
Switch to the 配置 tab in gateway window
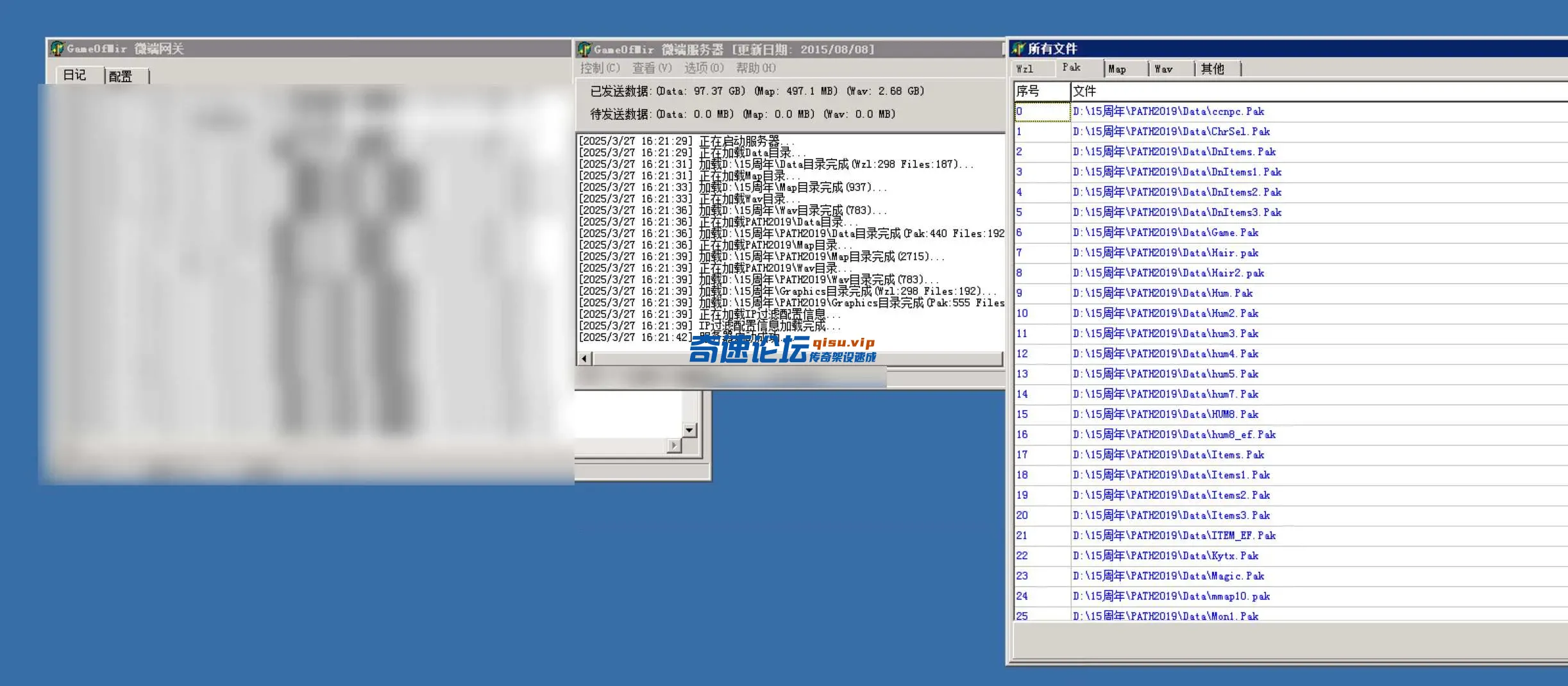121,76
